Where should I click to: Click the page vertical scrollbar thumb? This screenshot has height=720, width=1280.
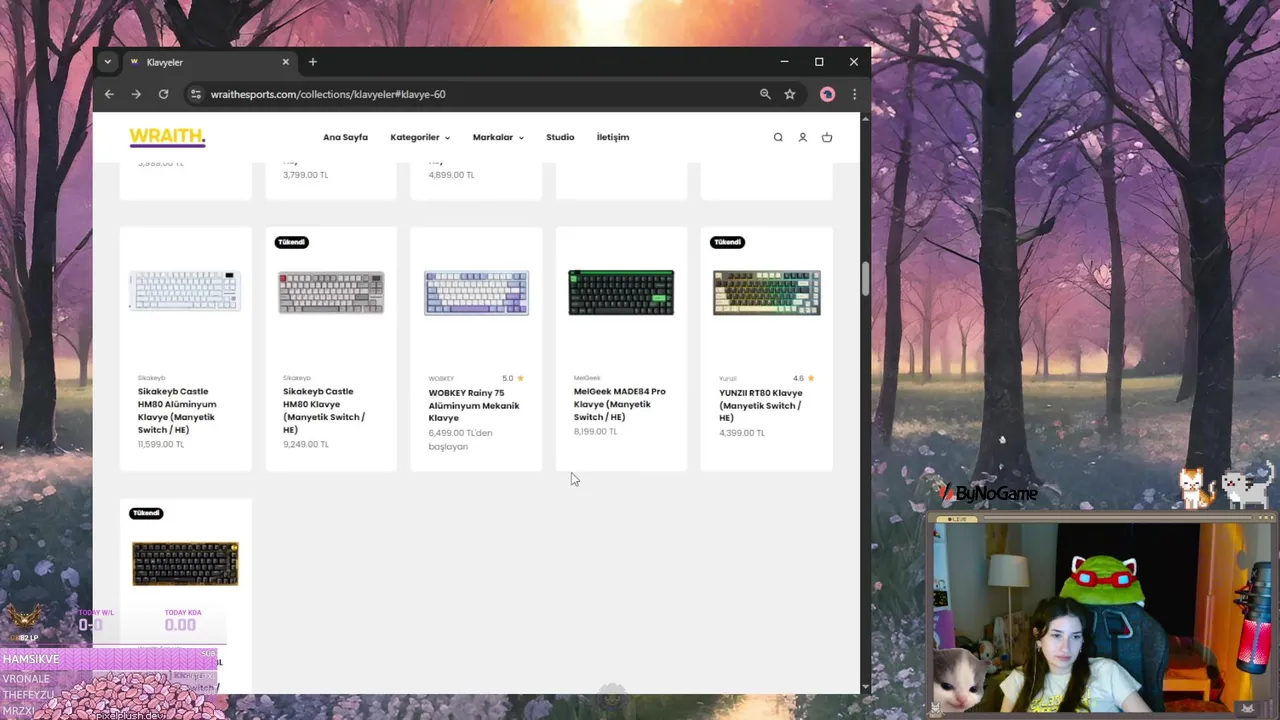pos(866,279)
